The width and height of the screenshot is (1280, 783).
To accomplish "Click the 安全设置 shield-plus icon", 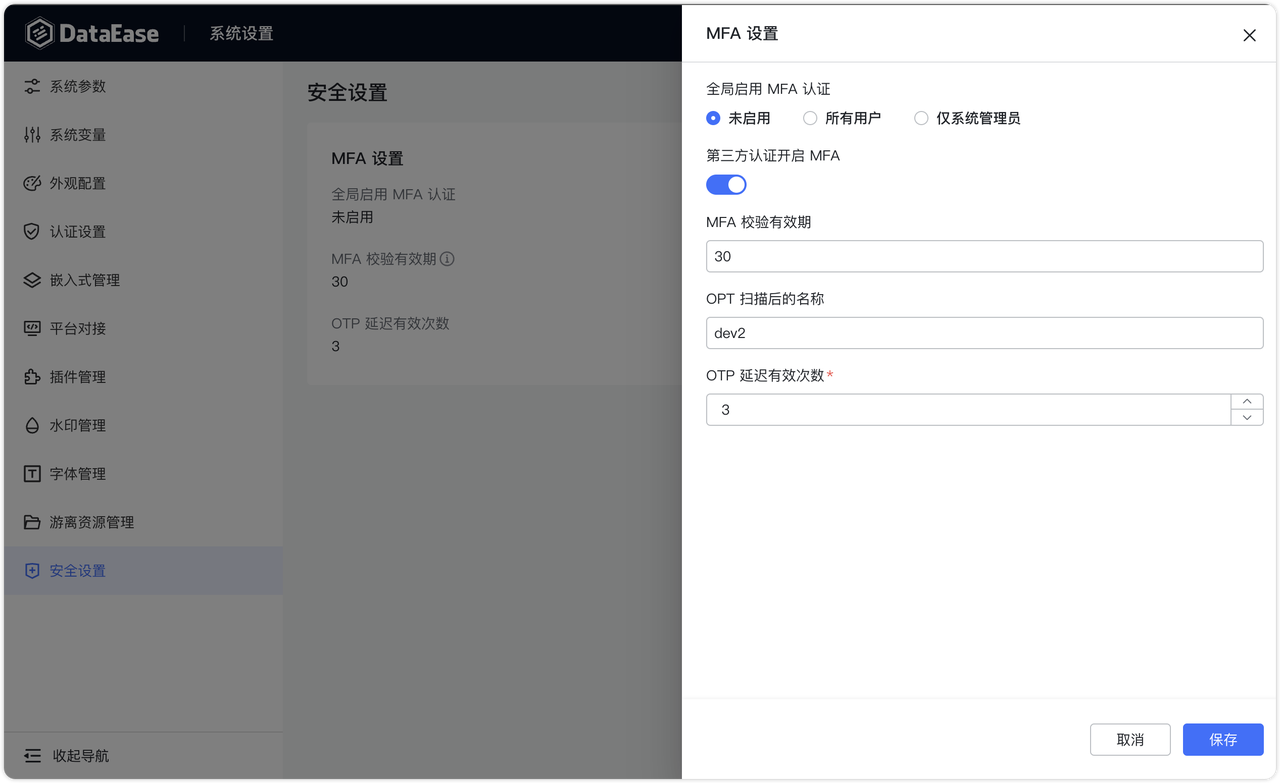I will point(32,571).
